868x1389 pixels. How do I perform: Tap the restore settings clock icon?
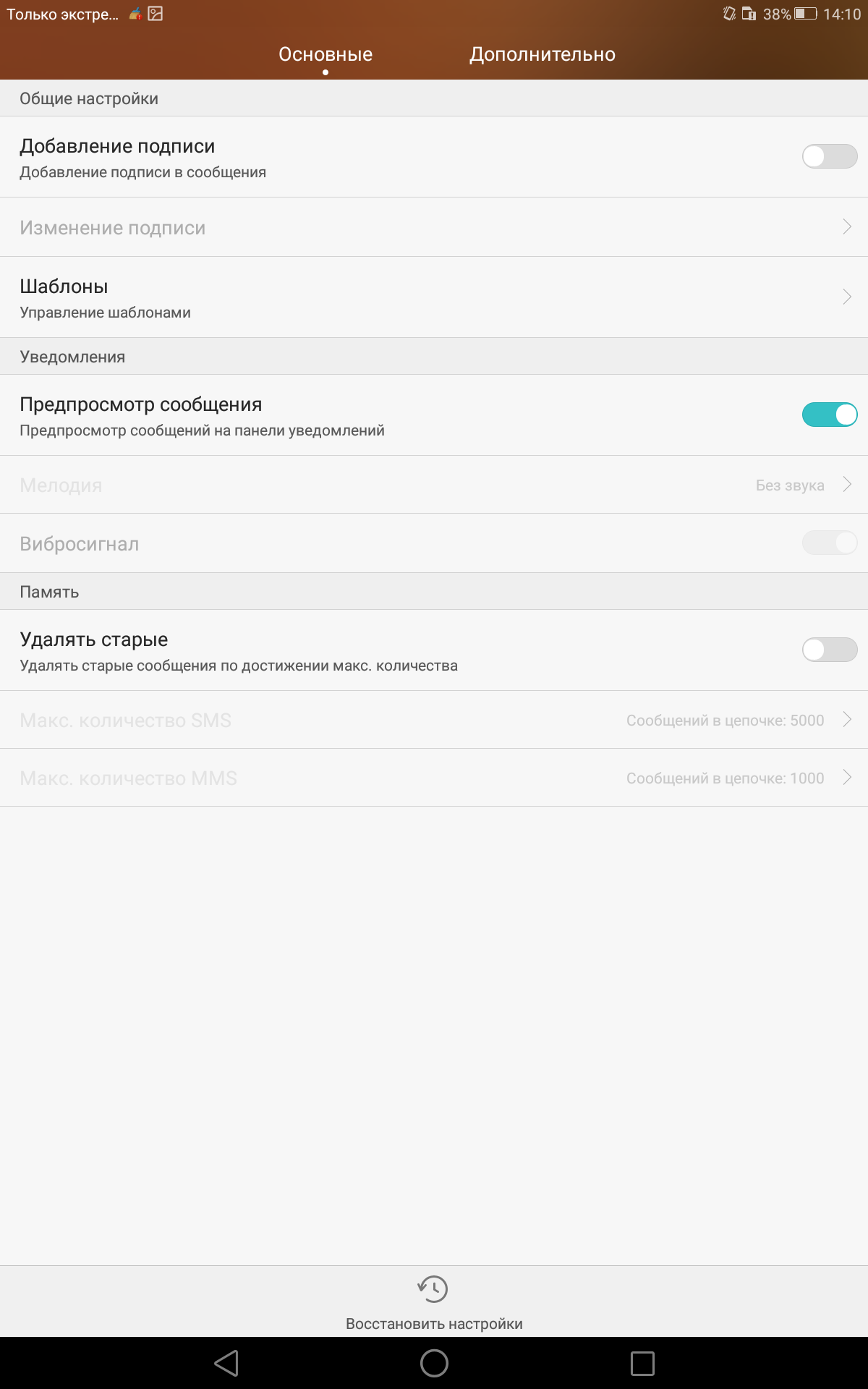(x=433, y=1289)
